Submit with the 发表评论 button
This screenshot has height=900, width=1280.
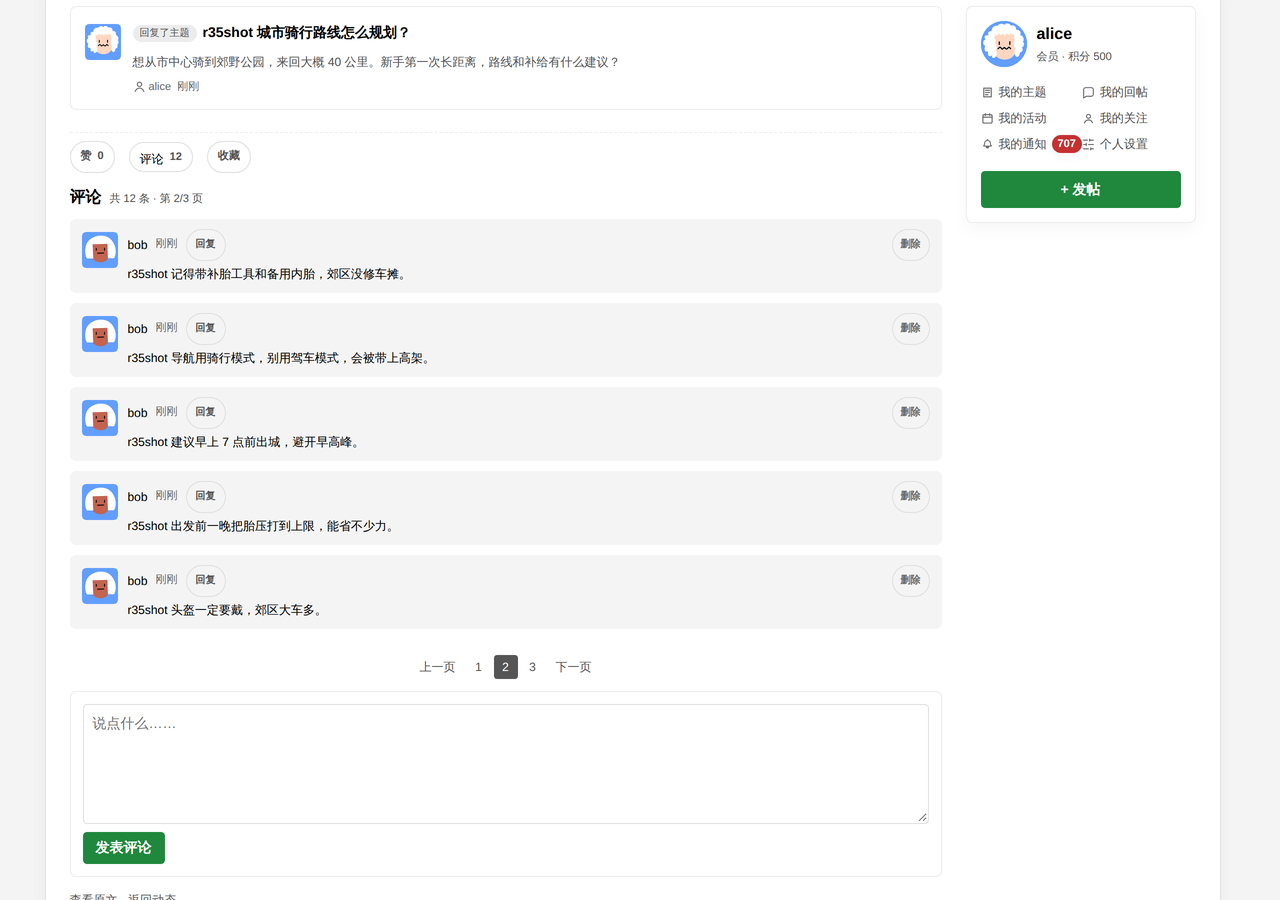tap(124, 848)
